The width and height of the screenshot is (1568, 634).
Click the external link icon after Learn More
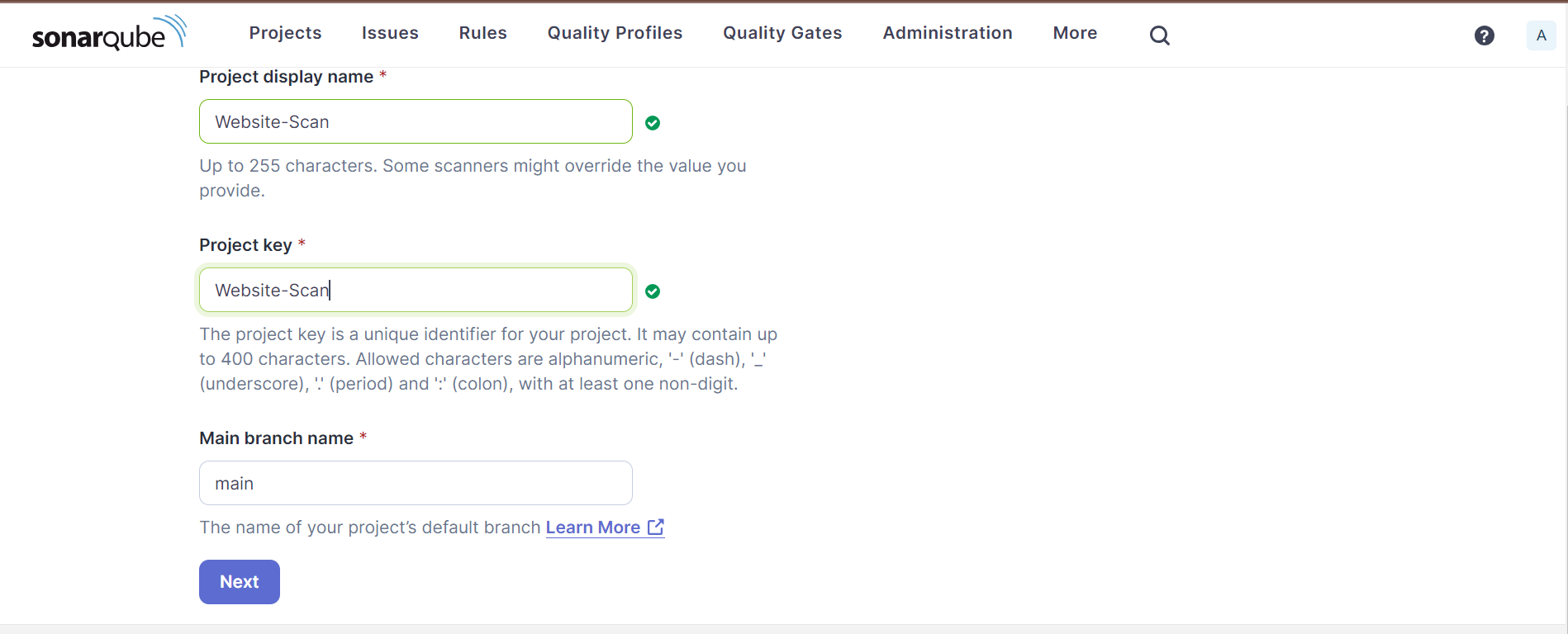(x=656, y=527)
